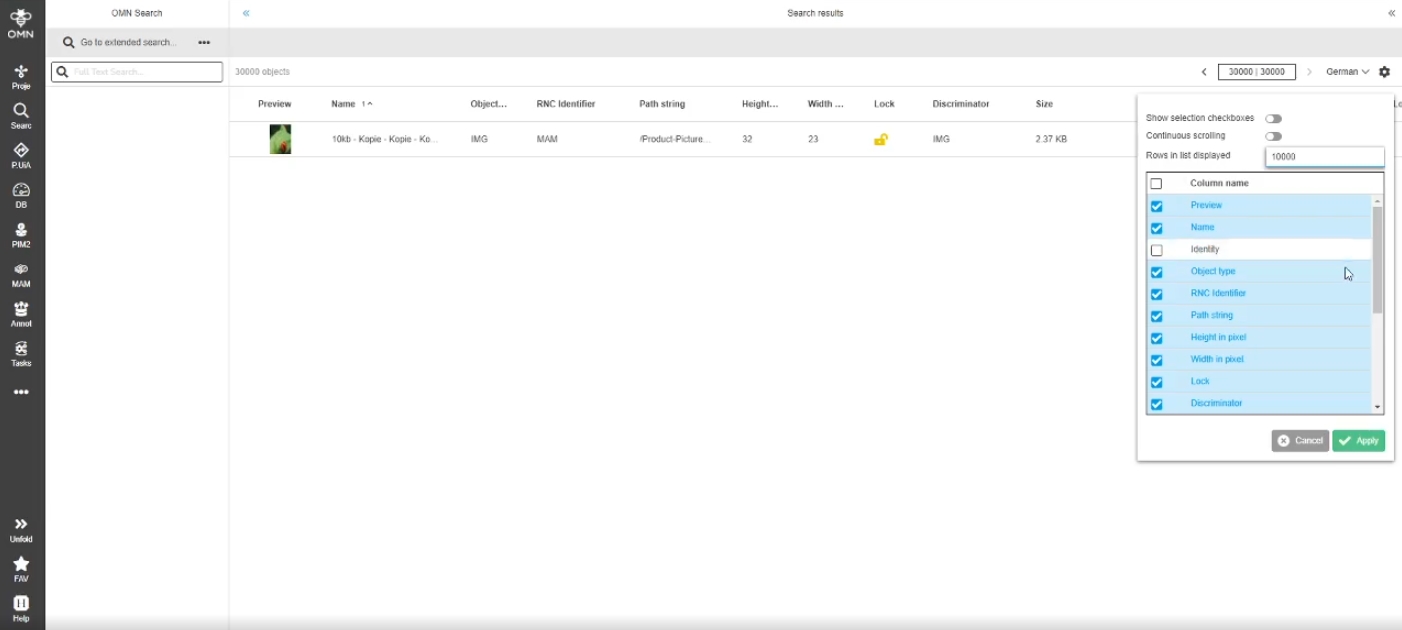Image resolution: width=1402 pixels, height=630 pixels.
Task: Check the Identity column checkbox
Action: coord(1156,250)
